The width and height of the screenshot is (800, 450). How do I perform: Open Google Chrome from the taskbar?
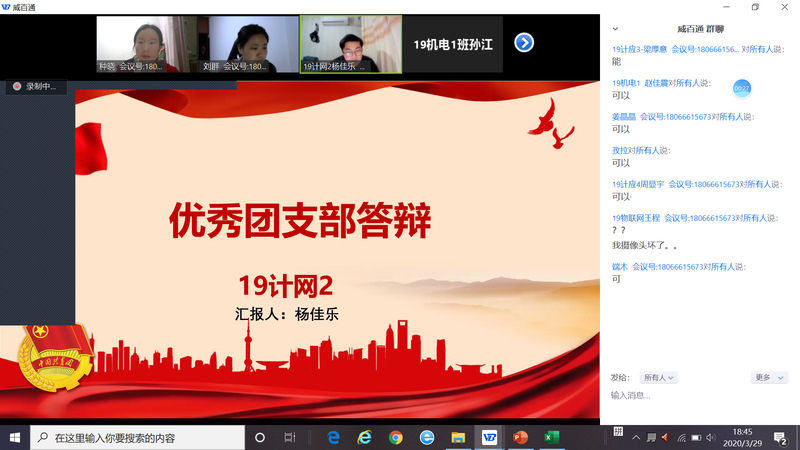(396, 437)
